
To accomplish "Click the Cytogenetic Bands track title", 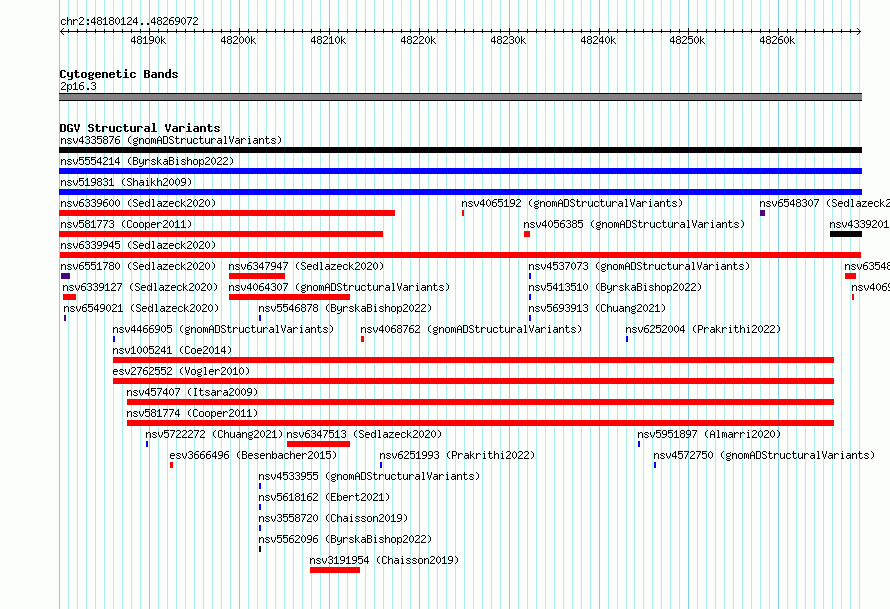I will coord(119,74).
